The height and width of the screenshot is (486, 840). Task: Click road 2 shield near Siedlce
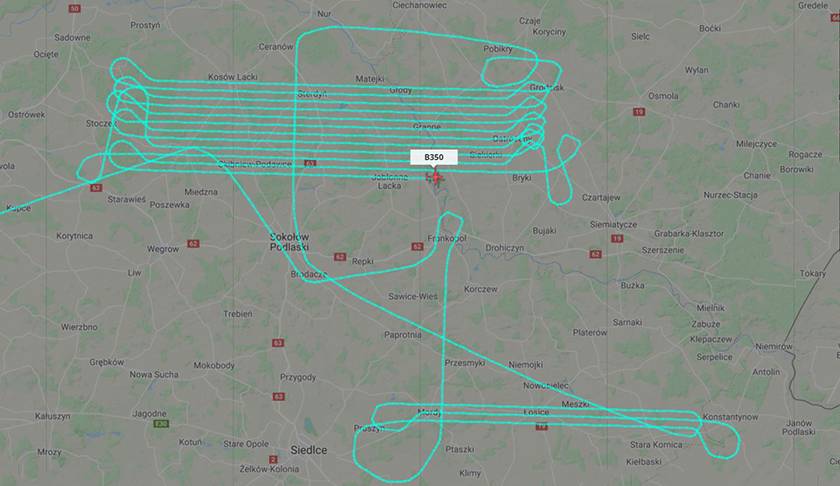point(273,459)
